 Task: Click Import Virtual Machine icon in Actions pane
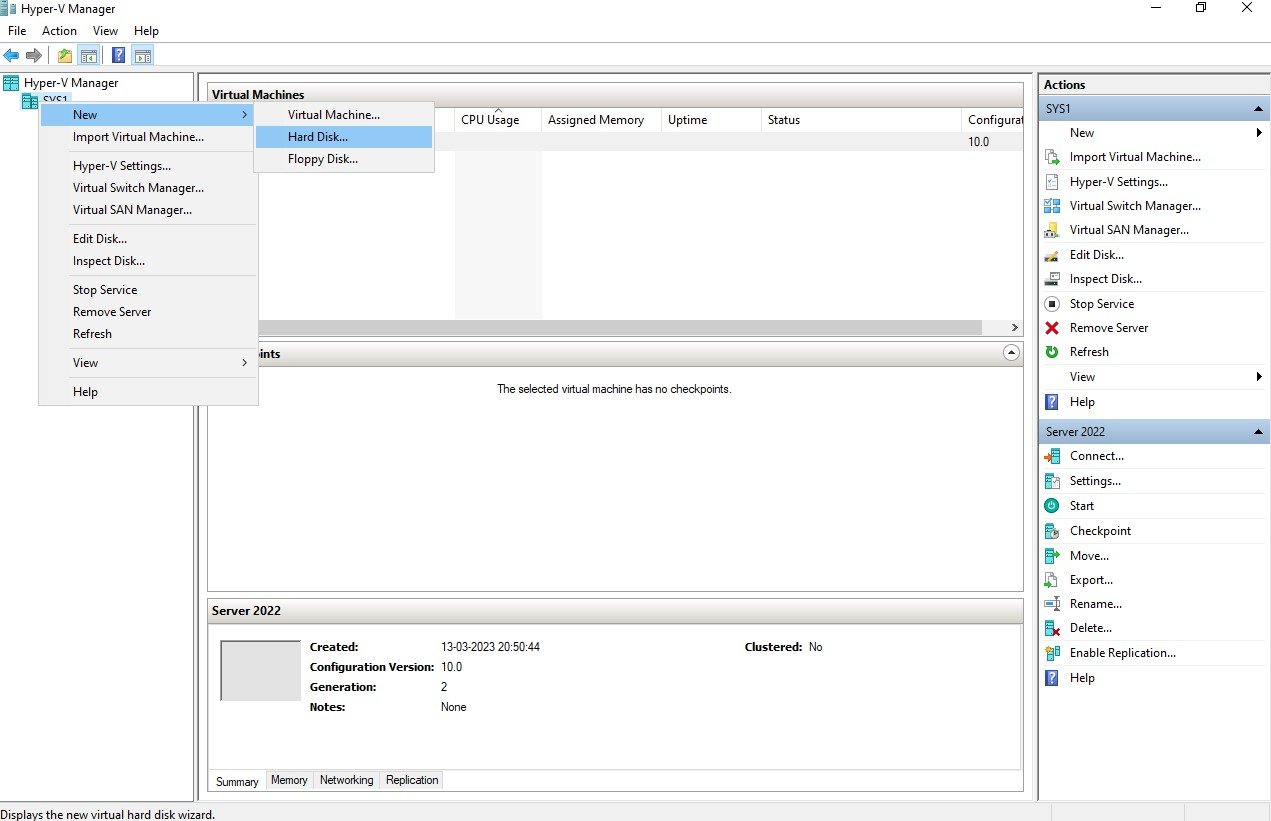[1052, 157]
